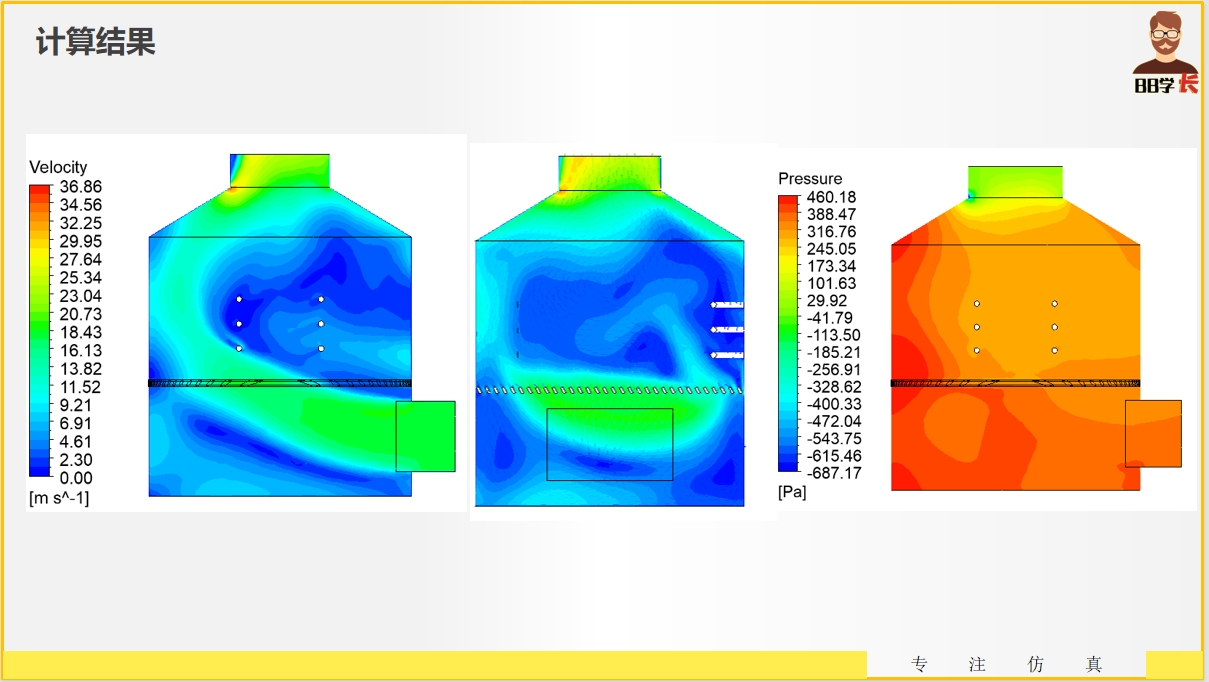Click the 专注仿真 footer text
This screenshot has width=1209, height=682.
(1006, 665)
